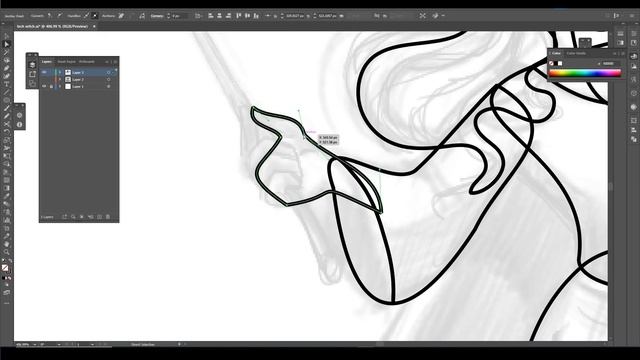Select the Free Transform tool
Screen dimensions: 640x360
point(6,156)
